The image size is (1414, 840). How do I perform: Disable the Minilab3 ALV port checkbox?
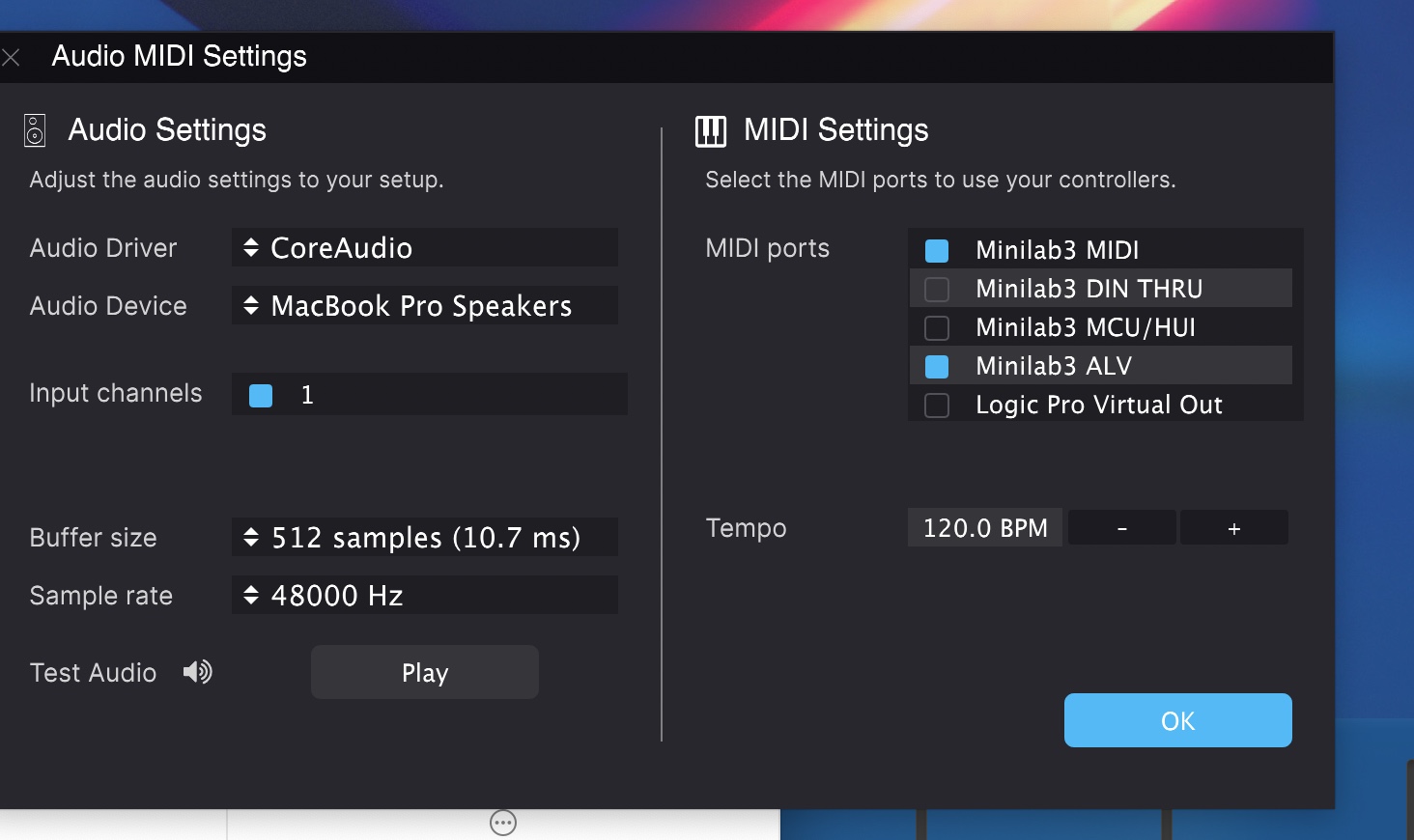pos(937,367)
